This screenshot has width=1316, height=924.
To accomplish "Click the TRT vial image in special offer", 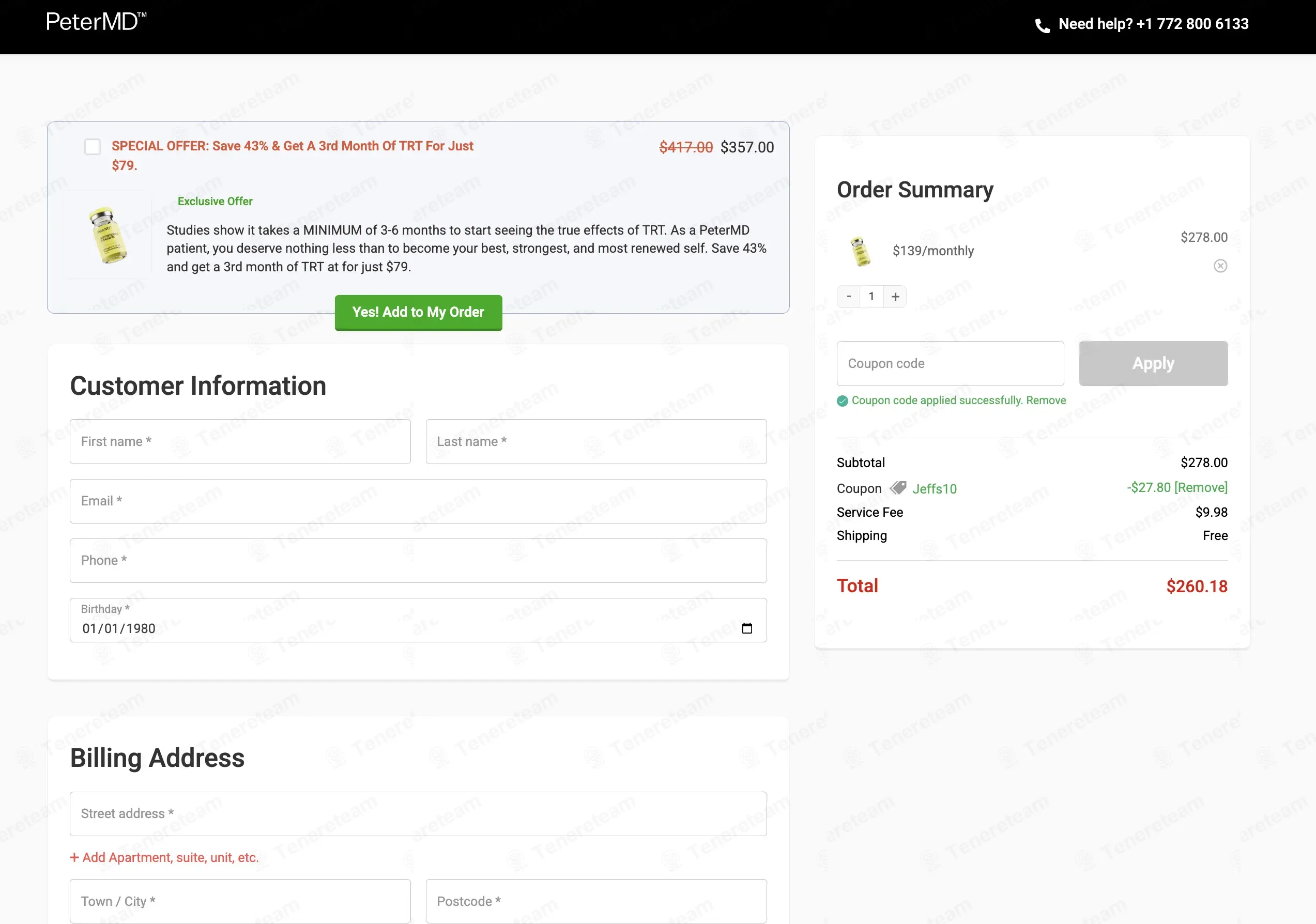I will click(x=108, y=235).
